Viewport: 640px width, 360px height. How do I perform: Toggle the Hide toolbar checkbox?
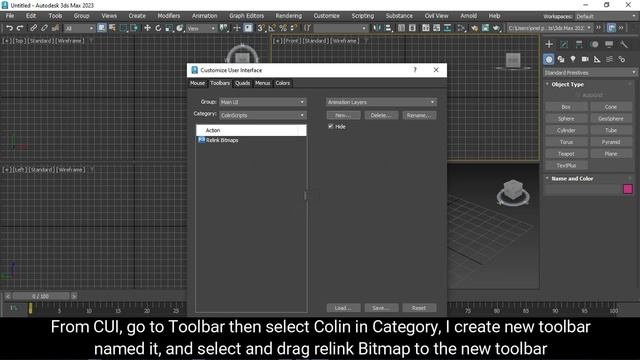331,127
